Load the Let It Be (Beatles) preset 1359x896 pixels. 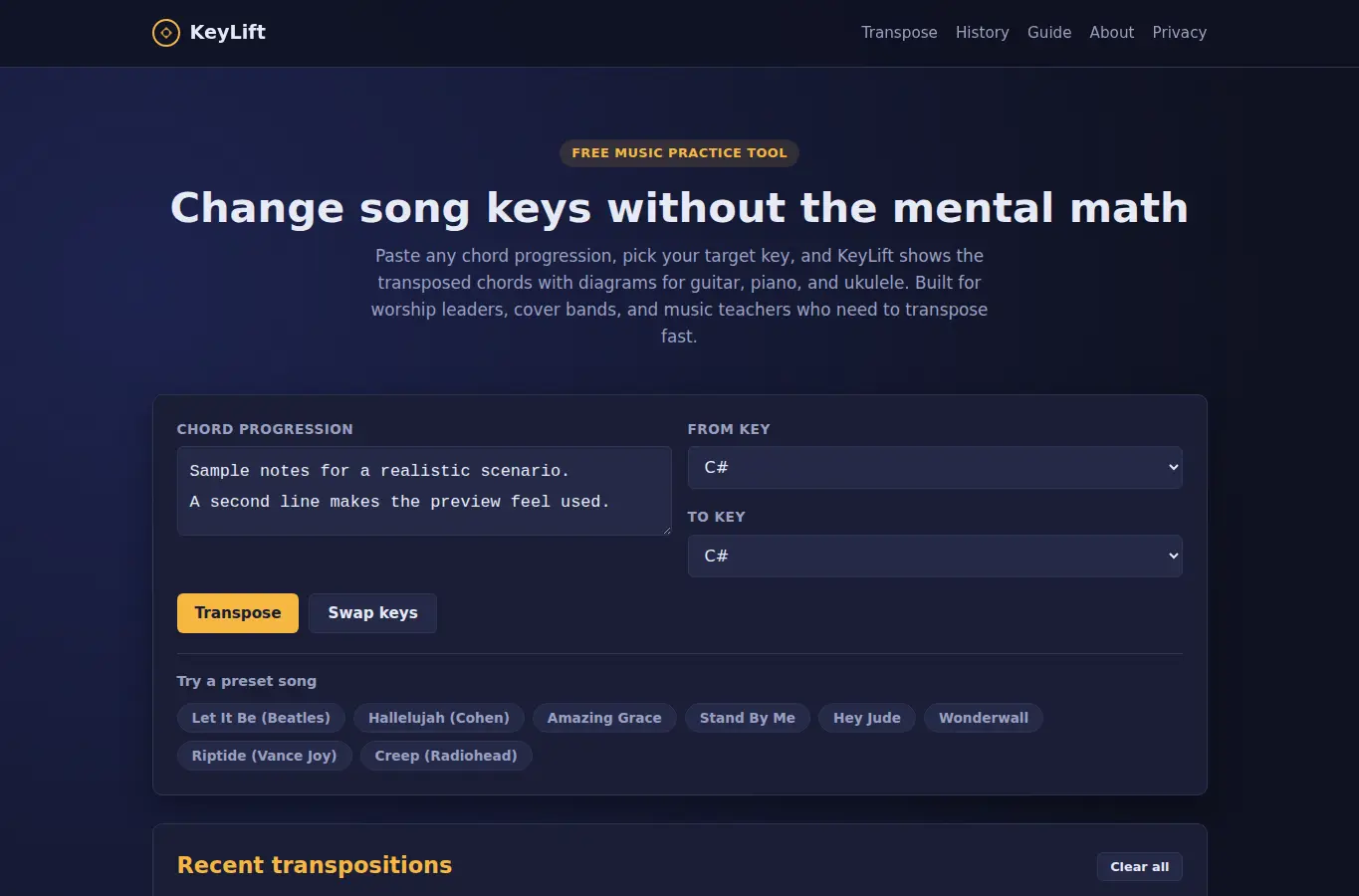(x=261, y=718)
